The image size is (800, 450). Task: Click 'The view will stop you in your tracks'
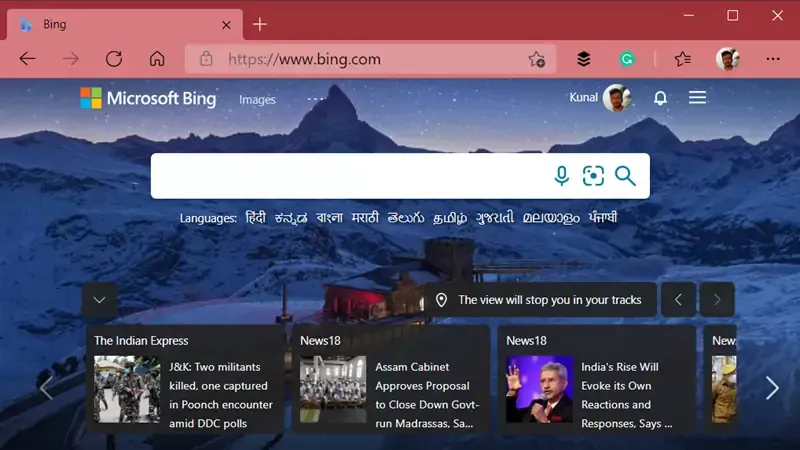[x=549, y=300]
